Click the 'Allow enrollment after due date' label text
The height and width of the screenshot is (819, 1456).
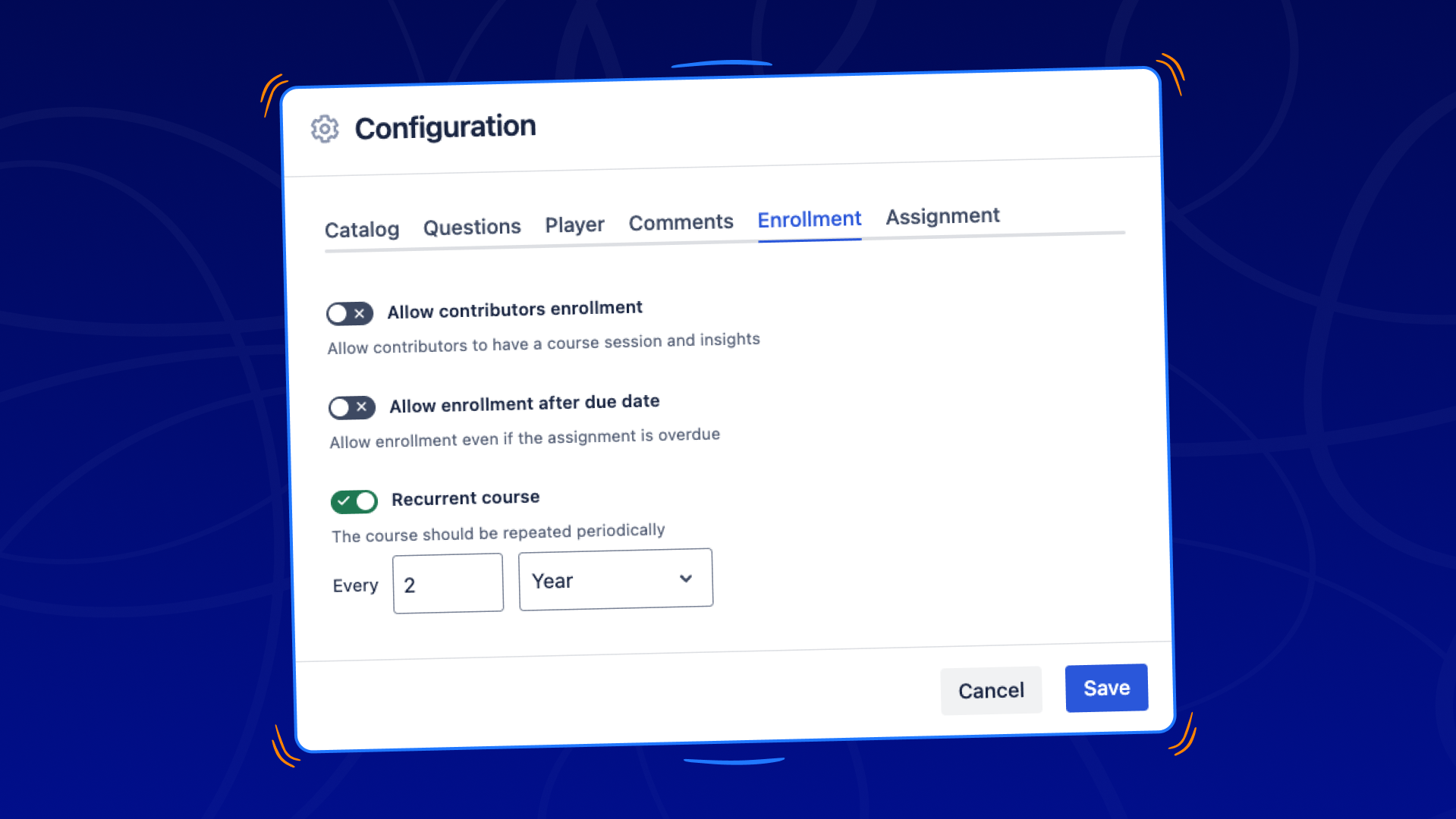[x=524, y=403]
